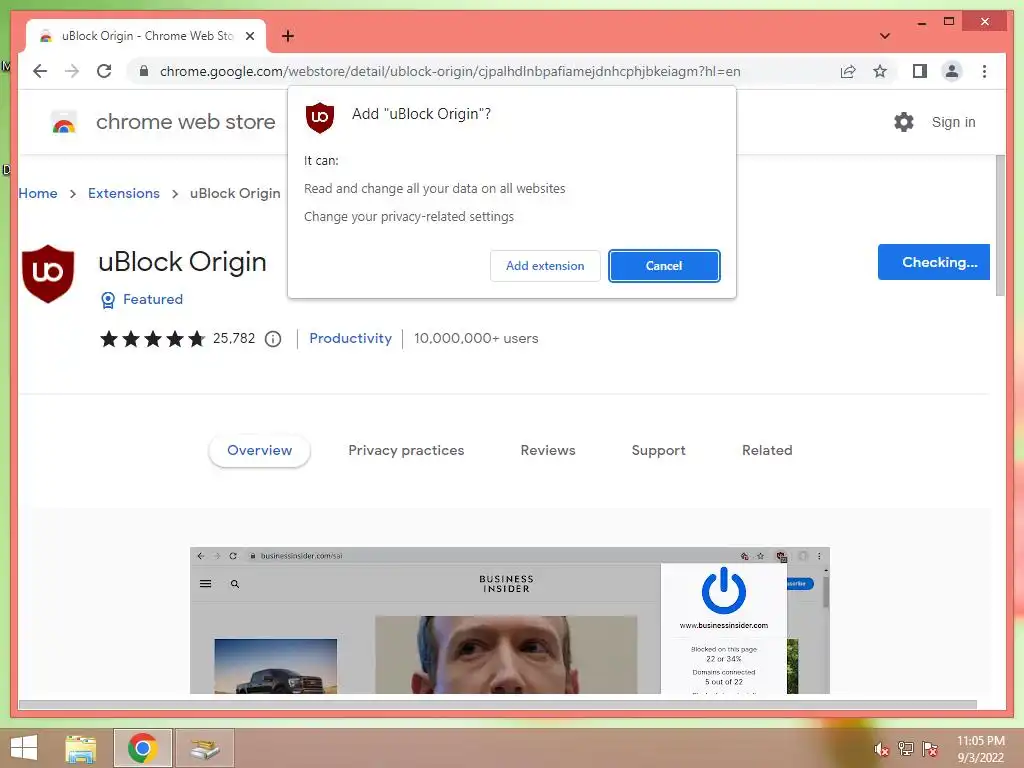The image size is (1024, 768).
Task: Switch to the Support tab
Action: [658, 451]
